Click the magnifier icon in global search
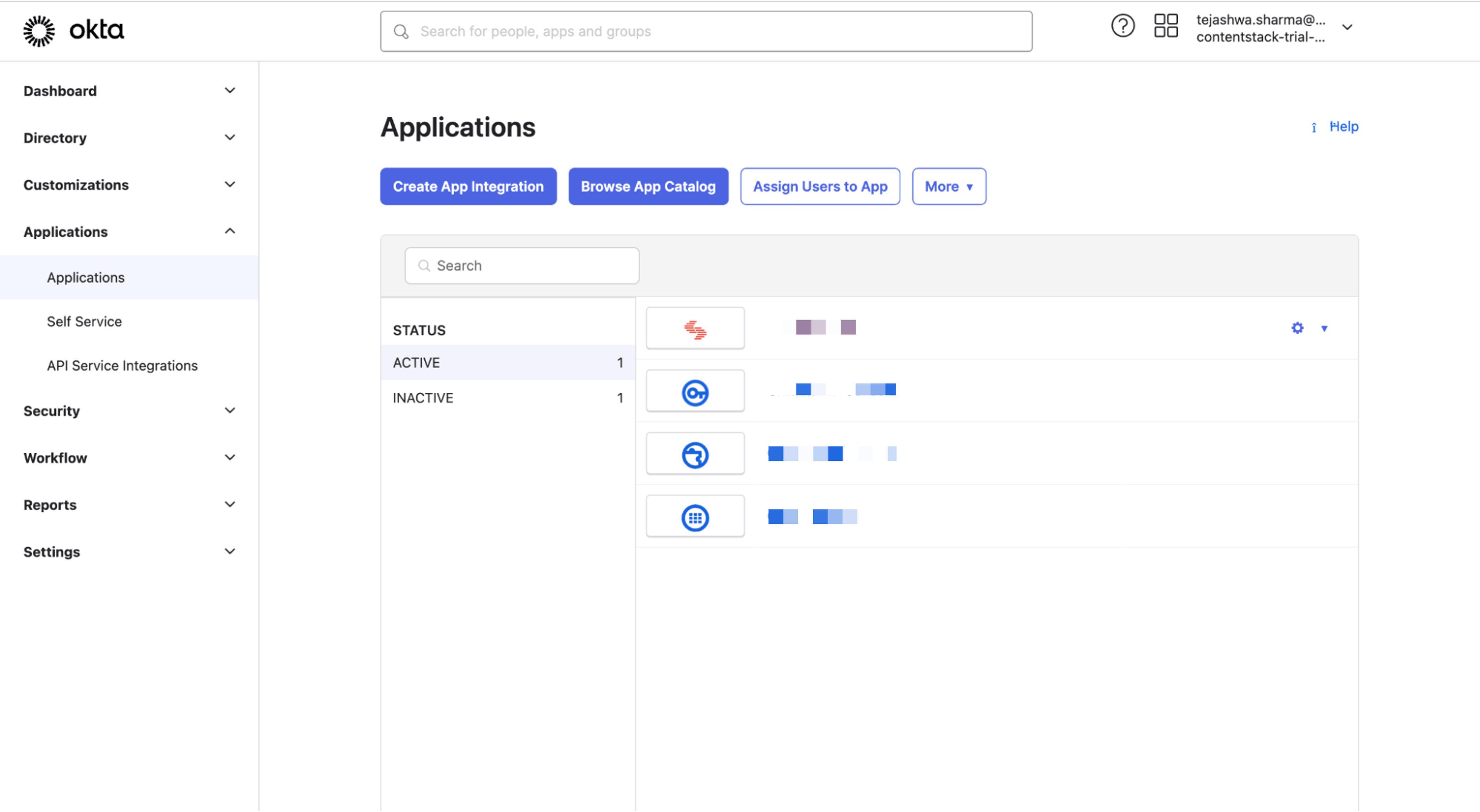This screenshot has width=1480, height=812. point(401,32)
